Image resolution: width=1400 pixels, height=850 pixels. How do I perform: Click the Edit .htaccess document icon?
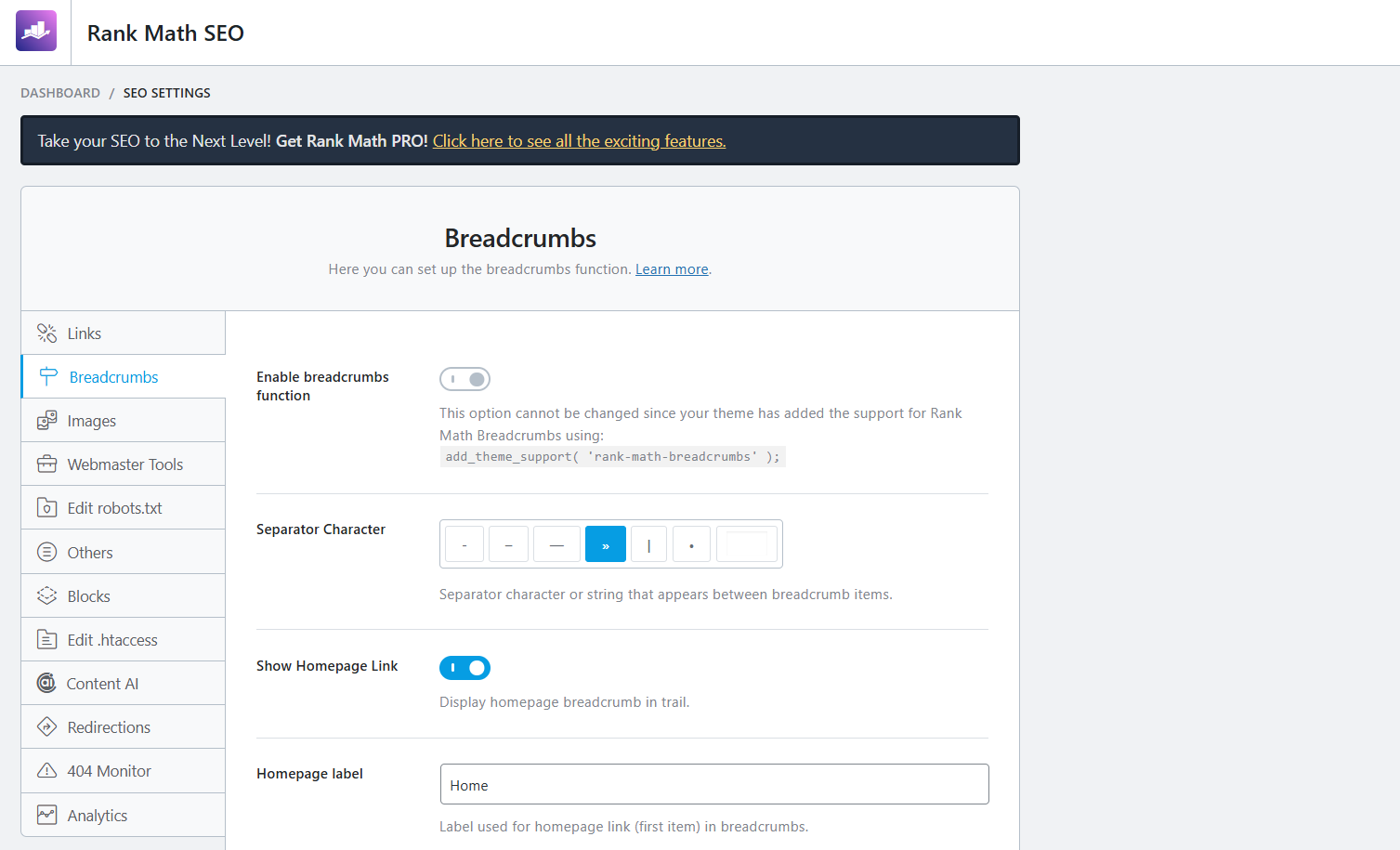coord(46,639)
